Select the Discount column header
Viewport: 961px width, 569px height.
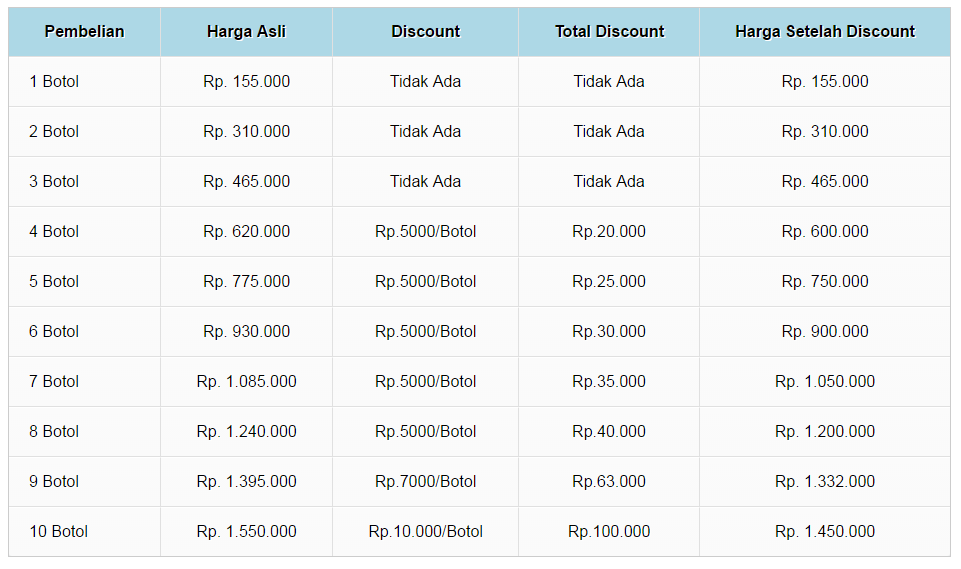(425, 31)
